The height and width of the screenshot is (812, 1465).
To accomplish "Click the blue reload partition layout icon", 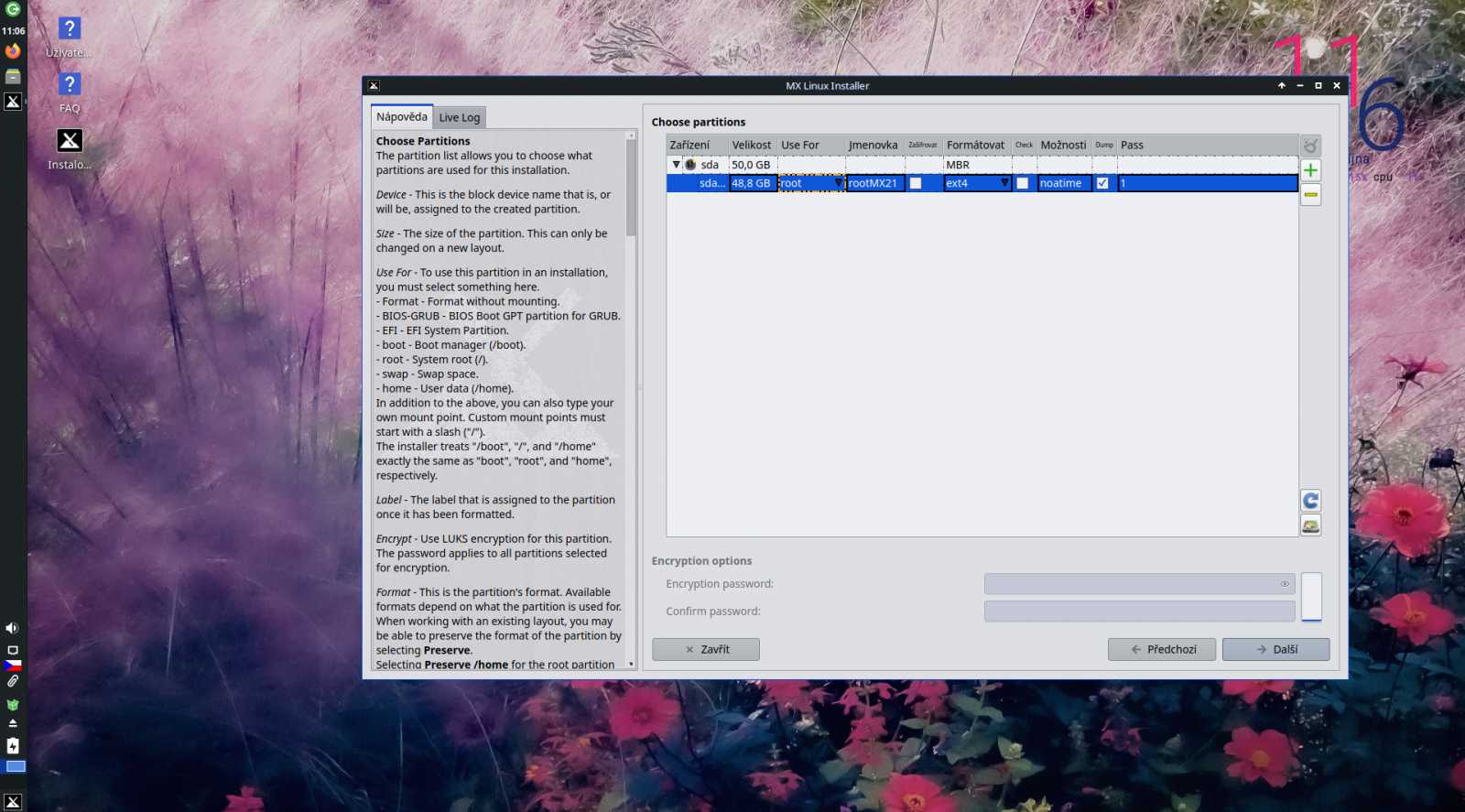I will (1310, 501).
